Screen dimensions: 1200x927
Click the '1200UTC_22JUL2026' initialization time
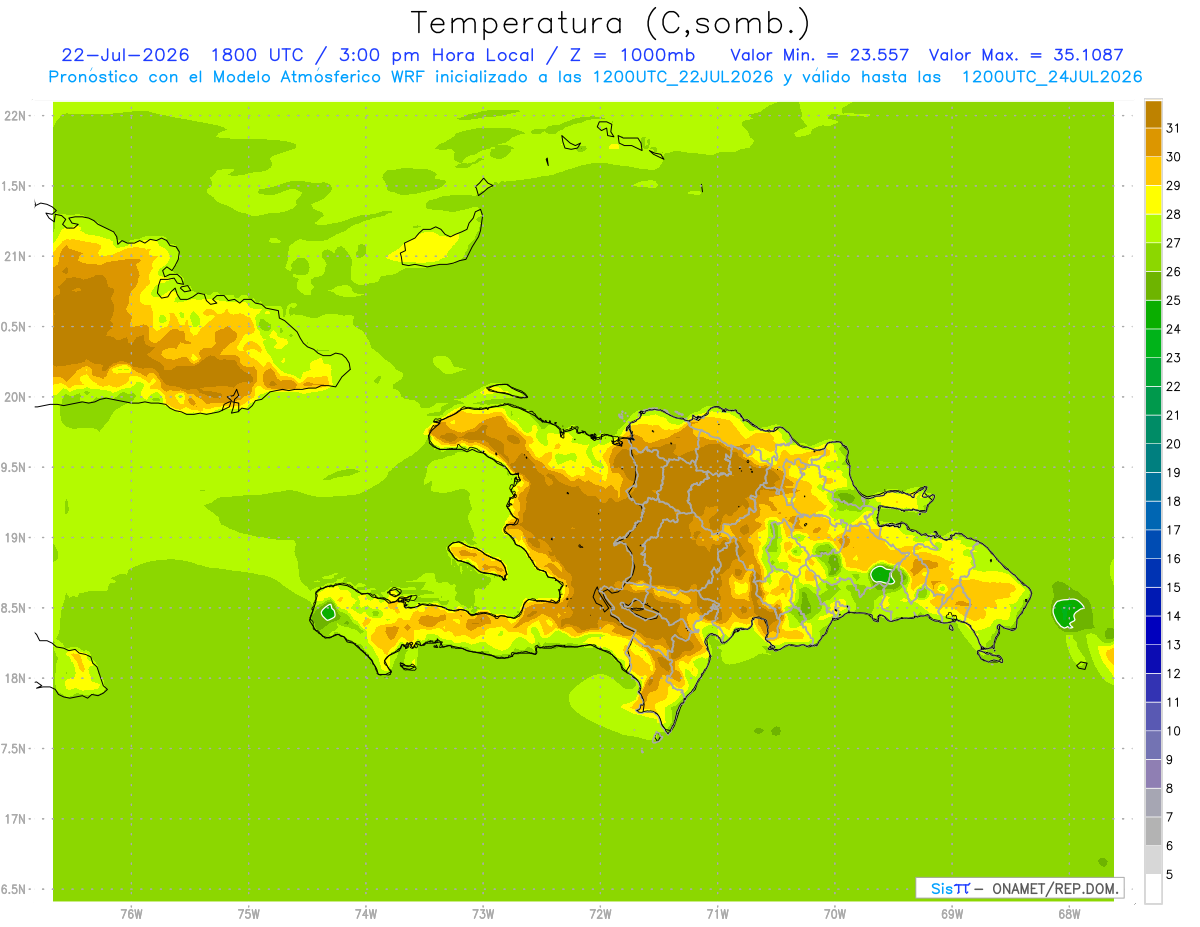pyautogui.click(x=683, y=77)
